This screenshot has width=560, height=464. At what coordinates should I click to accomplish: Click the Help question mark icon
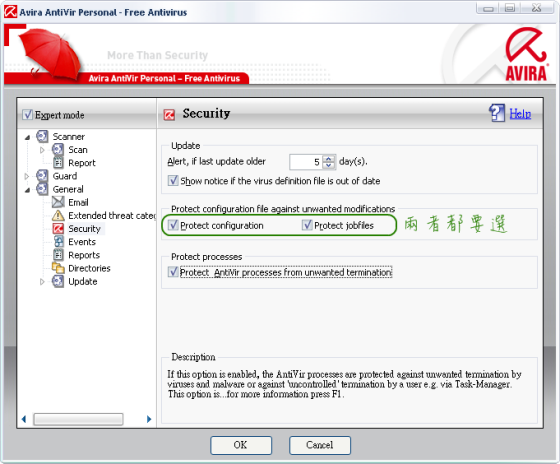tap(497, 113)
